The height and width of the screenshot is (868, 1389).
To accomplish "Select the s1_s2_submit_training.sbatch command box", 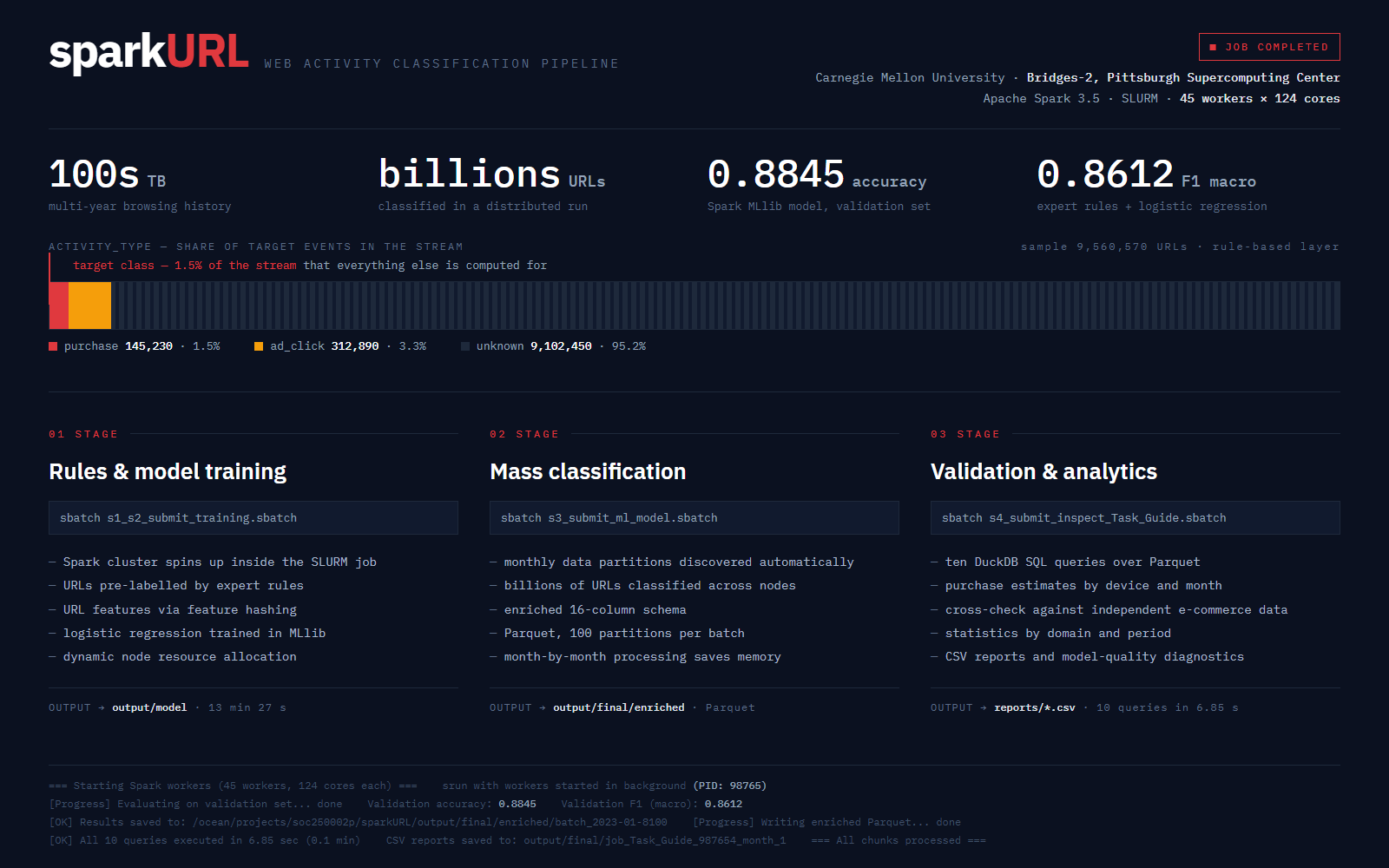I will [253, 518].
